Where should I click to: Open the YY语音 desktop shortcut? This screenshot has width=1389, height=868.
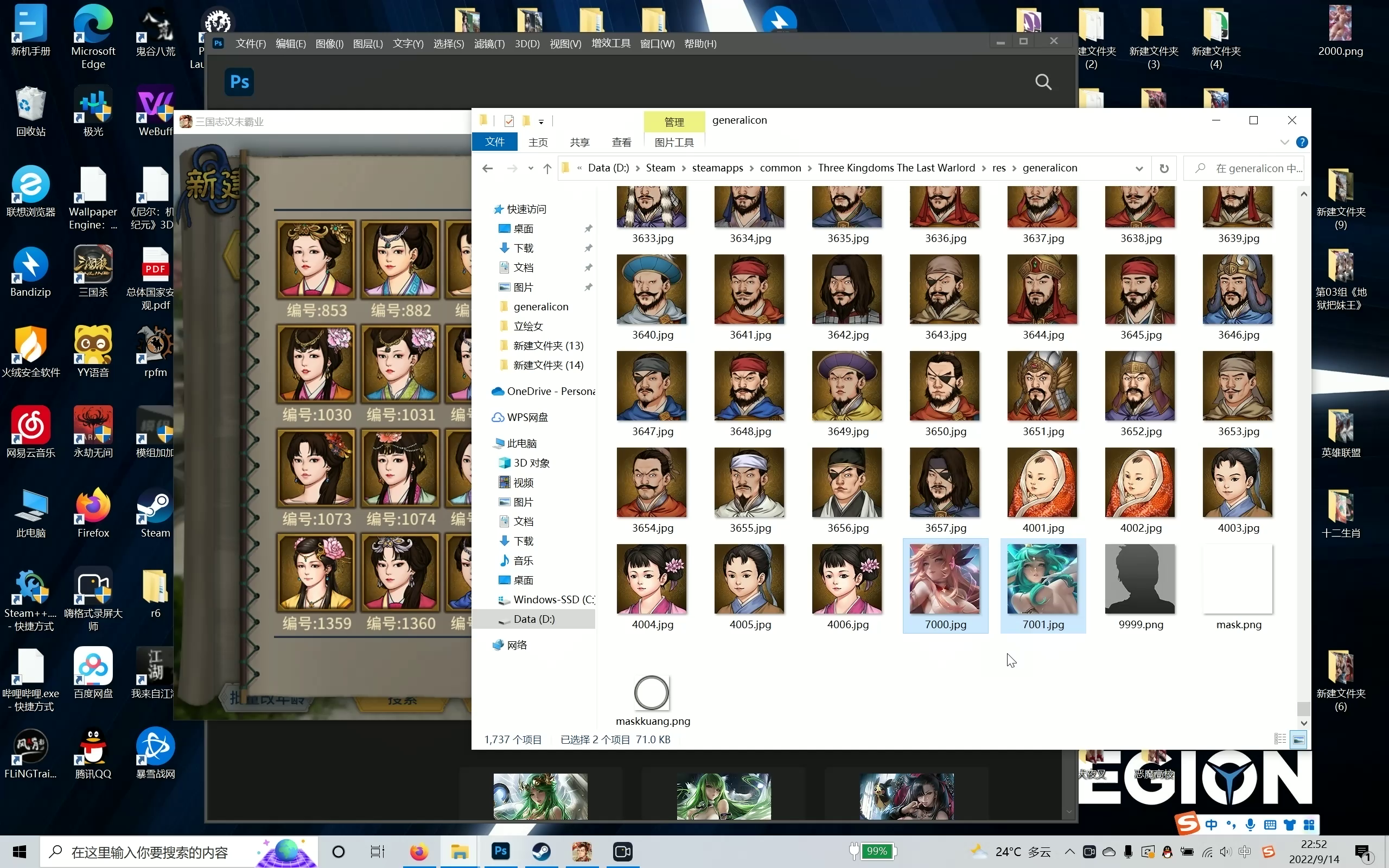coord(93,353)
